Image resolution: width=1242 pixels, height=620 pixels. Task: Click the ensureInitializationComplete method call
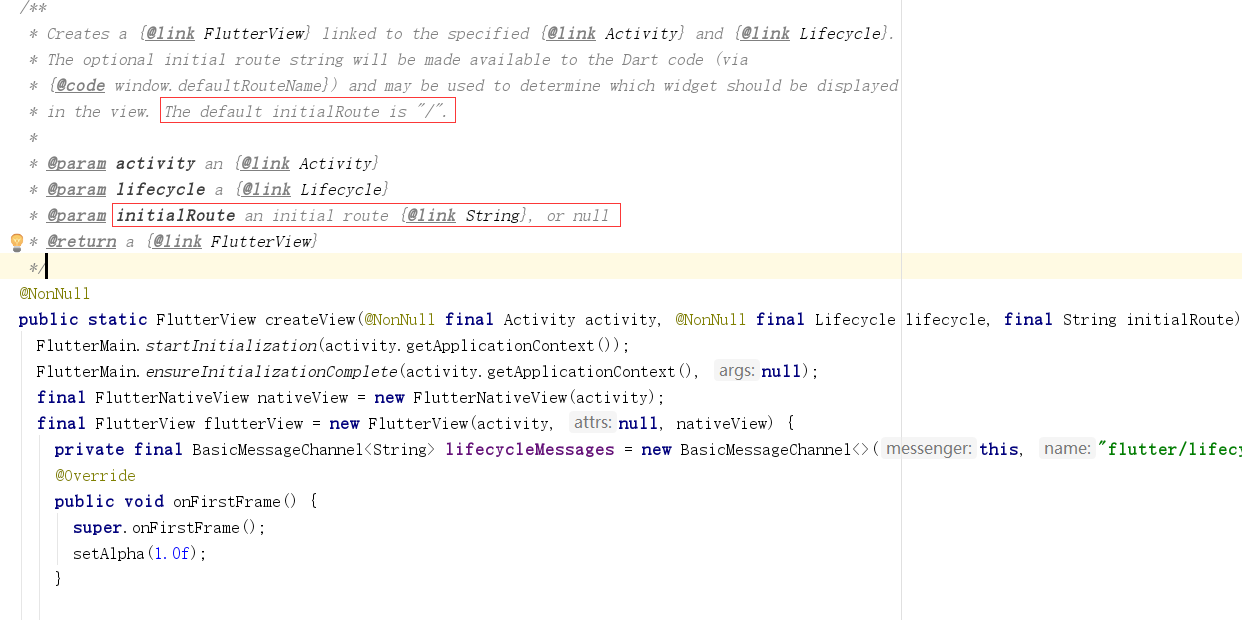272,372
